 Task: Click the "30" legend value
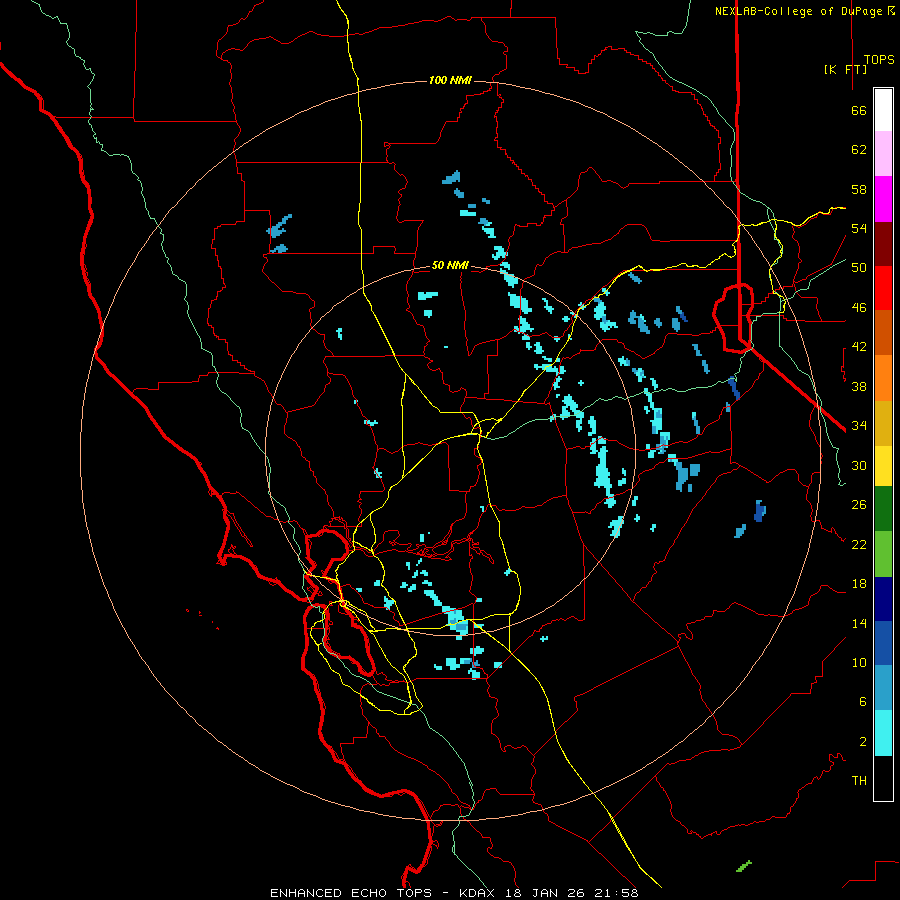859,465
